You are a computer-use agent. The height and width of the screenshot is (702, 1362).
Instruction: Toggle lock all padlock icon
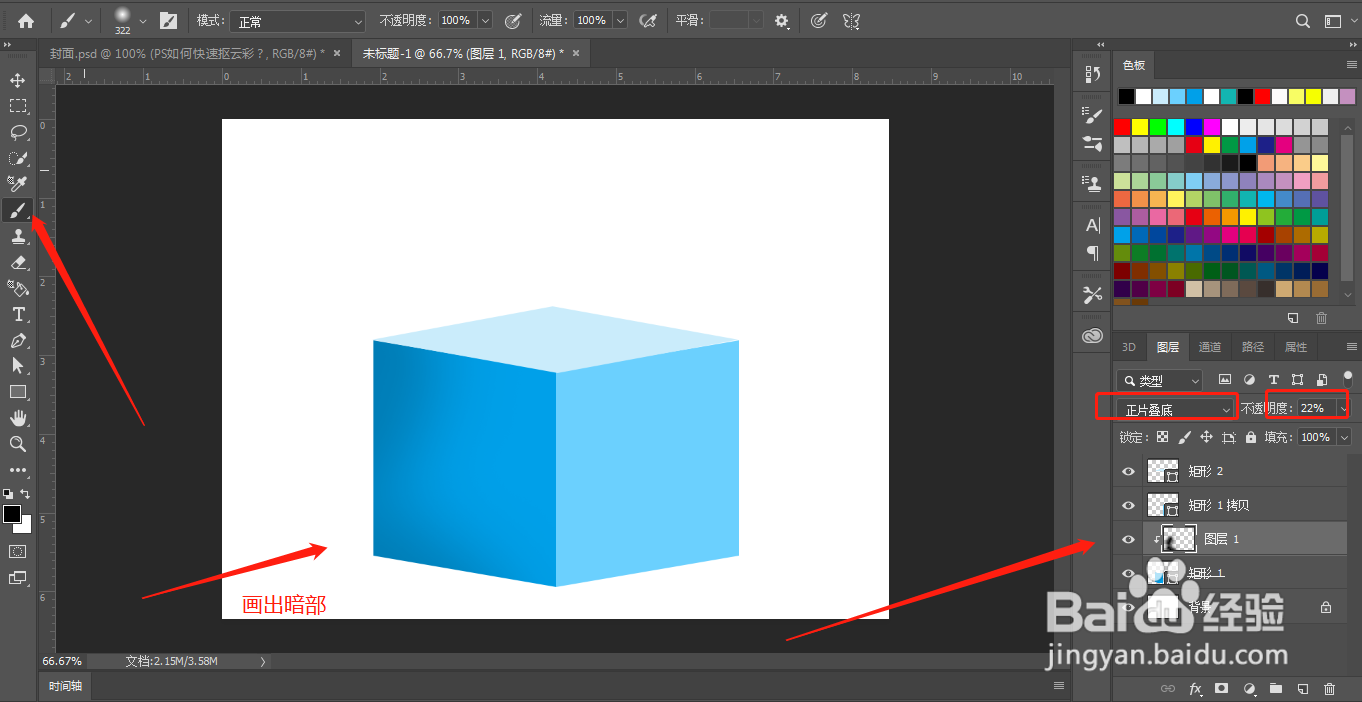point(1251,437)
